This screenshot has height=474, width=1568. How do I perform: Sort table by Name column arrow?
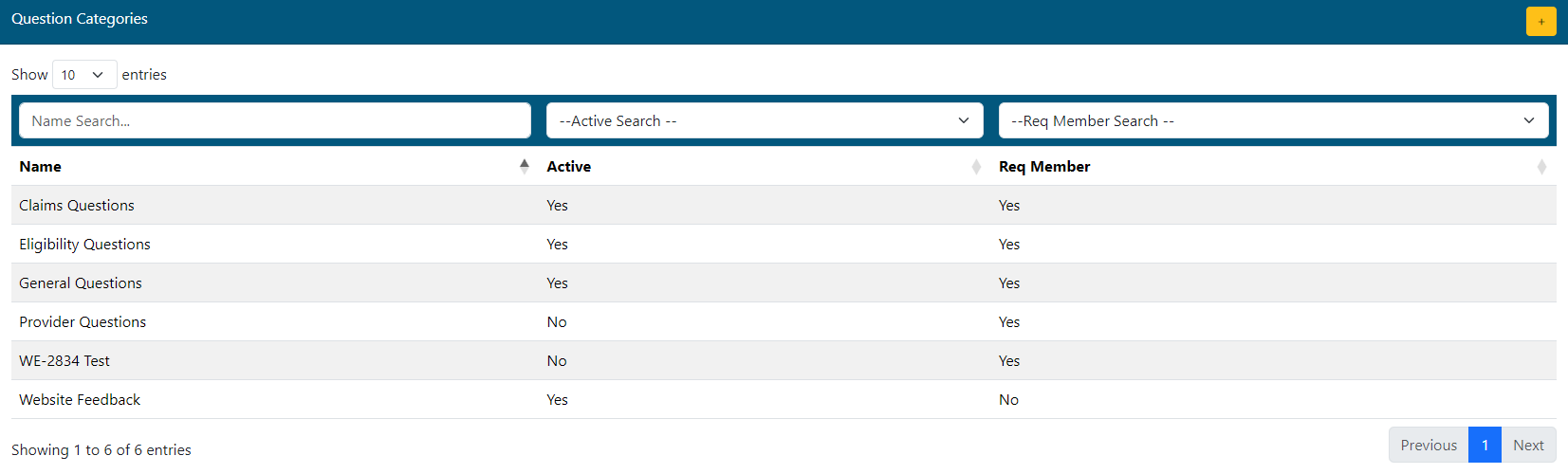click(524, 167)
